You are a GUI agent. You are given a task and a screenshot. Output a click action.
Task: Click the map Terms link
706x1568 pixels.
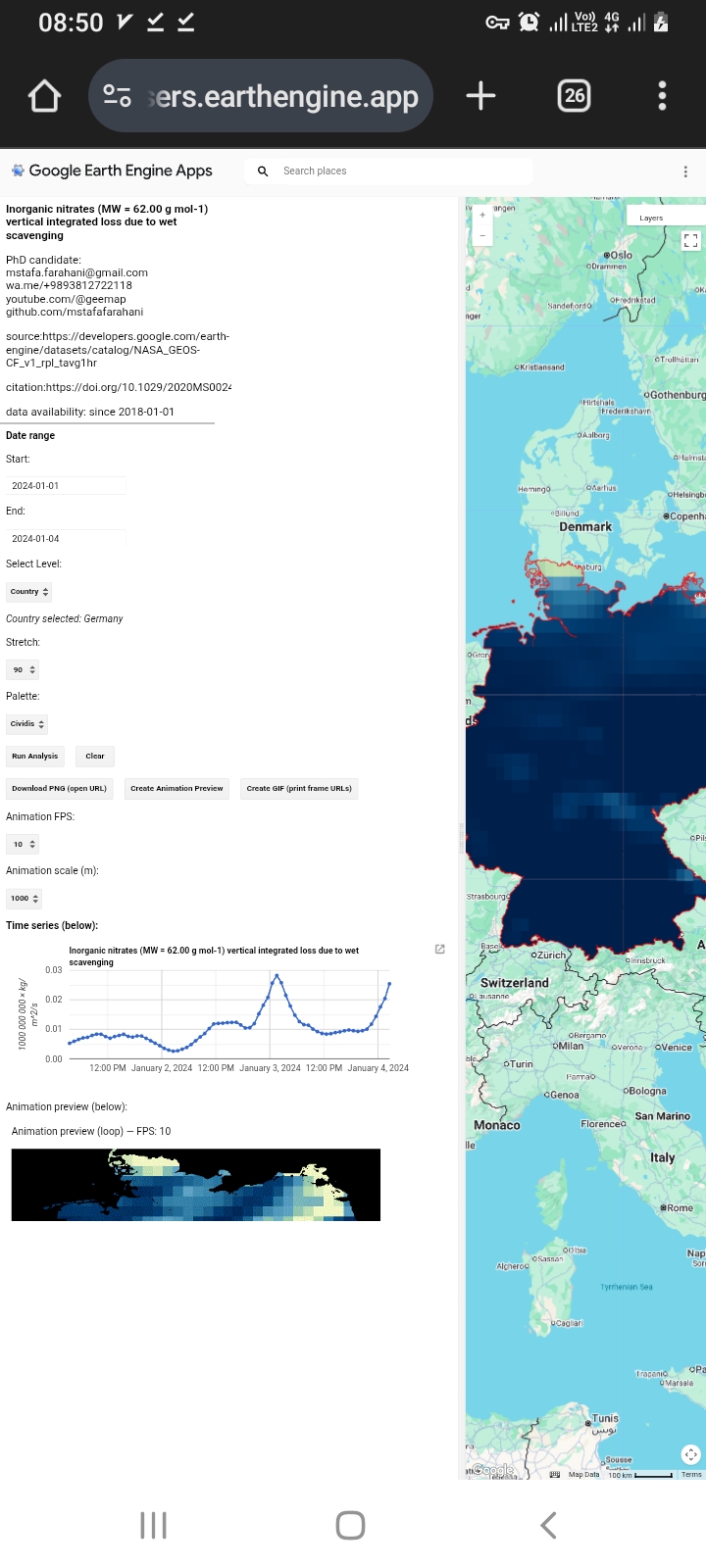tap(692, 1474)
